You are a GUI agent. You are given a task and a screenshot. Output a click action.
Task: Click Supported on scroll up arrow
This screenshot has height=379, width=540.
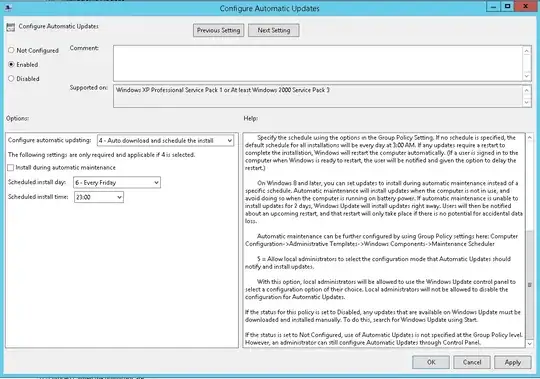[527, 90]
